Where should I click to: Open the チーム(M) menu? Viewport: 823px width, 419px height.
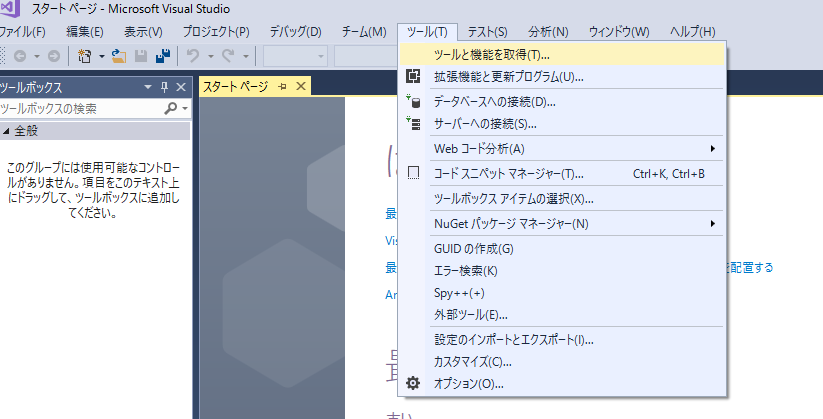364,32
